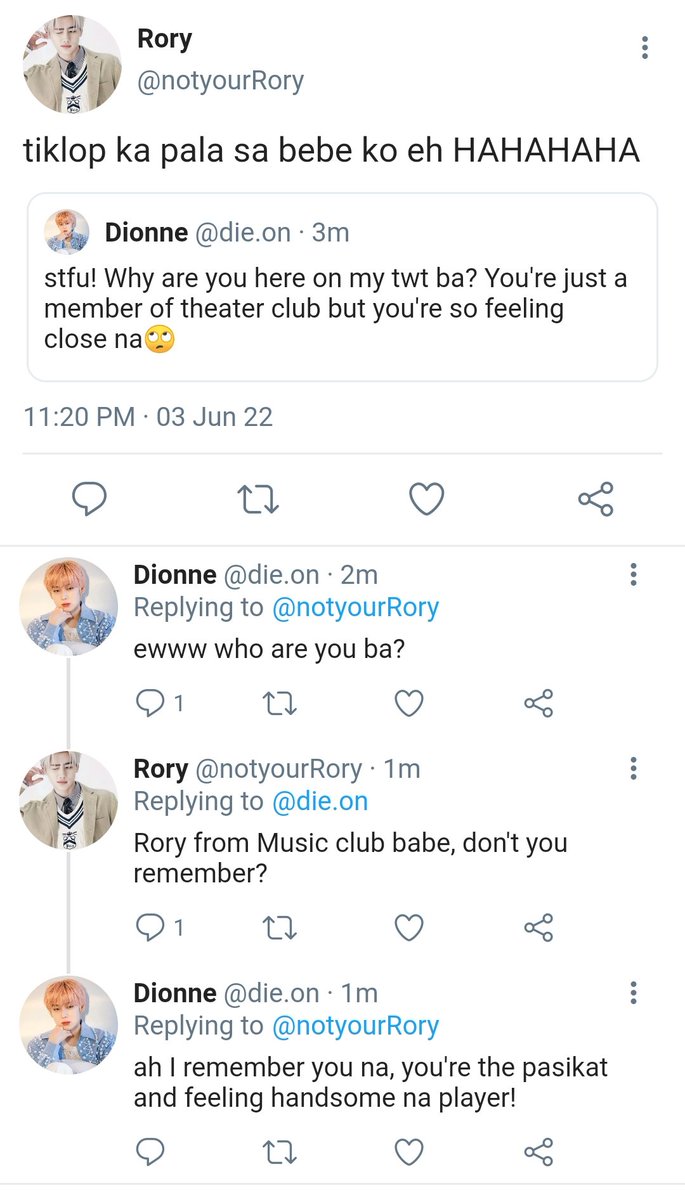
Task: View the 11:20 PM · 03 Jun 22 timestamp
Action: coord(148,417)
